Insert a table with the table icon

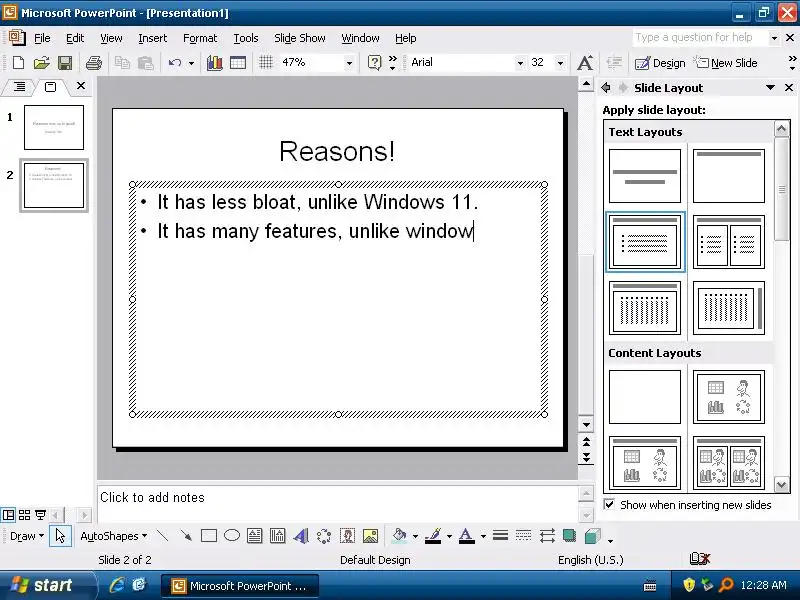[x=238, y=63]
